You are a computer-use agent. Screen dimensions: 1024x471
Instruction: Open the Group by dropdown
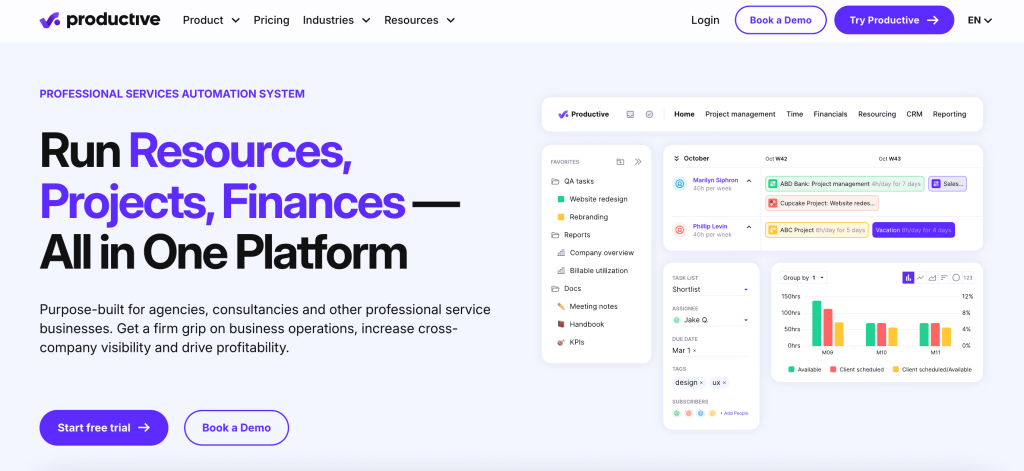[x=803, y=278]
